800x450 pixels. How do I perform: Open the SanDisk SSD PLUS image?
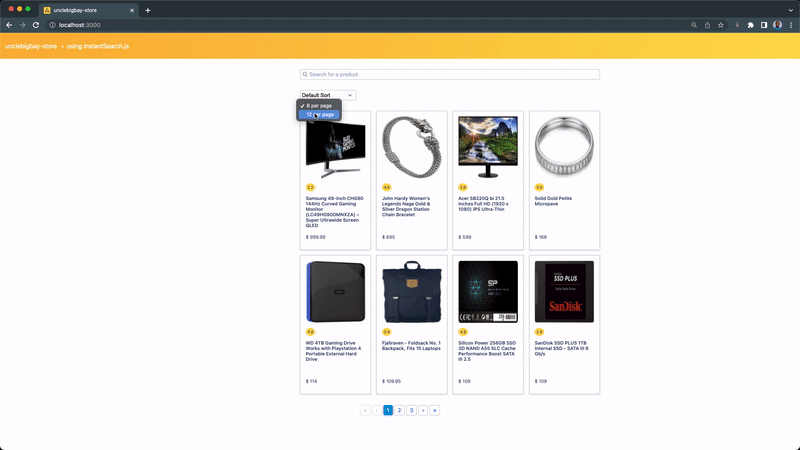tap(564, 292)
